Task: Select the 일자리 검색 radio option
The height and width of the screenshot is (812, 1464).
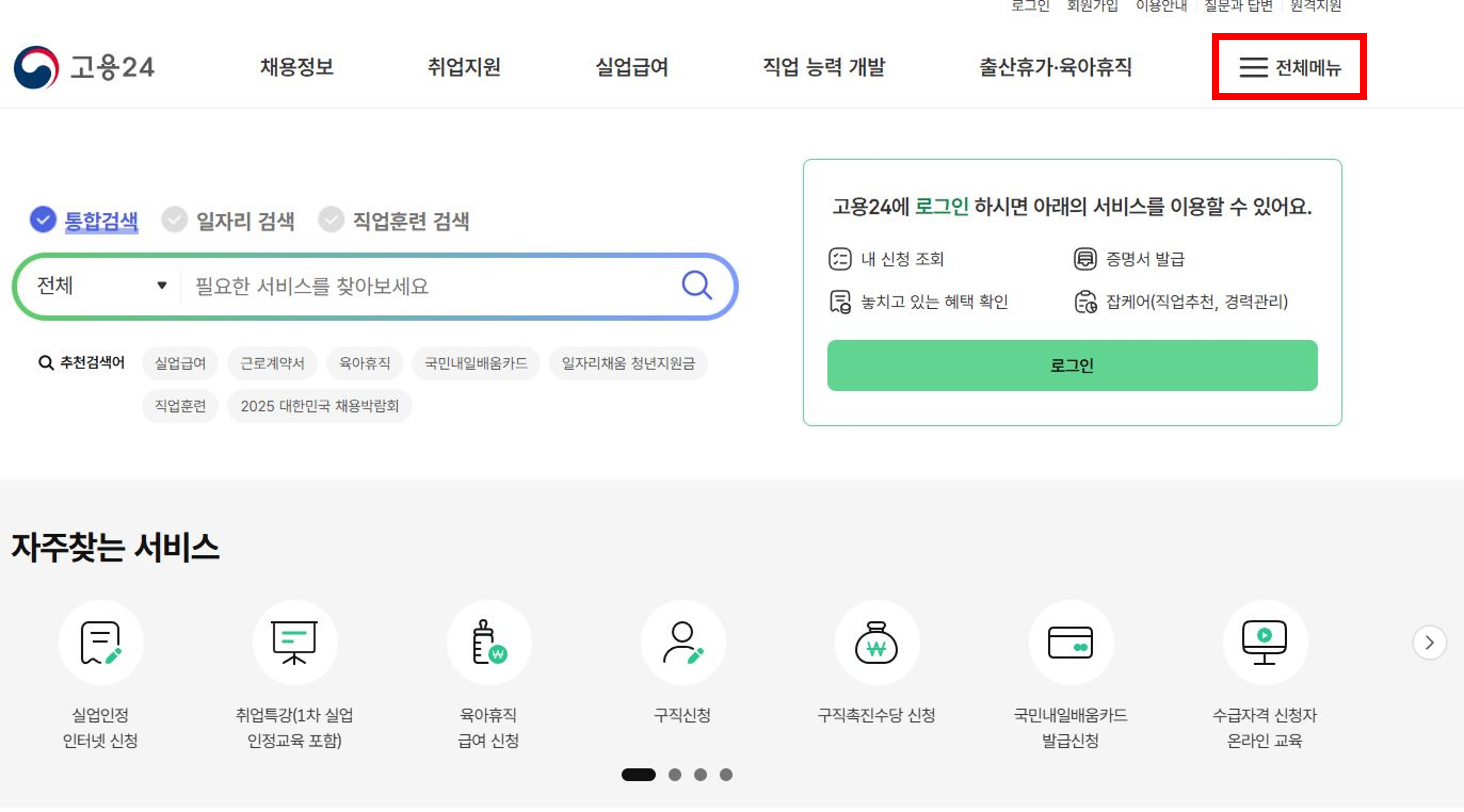Action: [174, 220]
